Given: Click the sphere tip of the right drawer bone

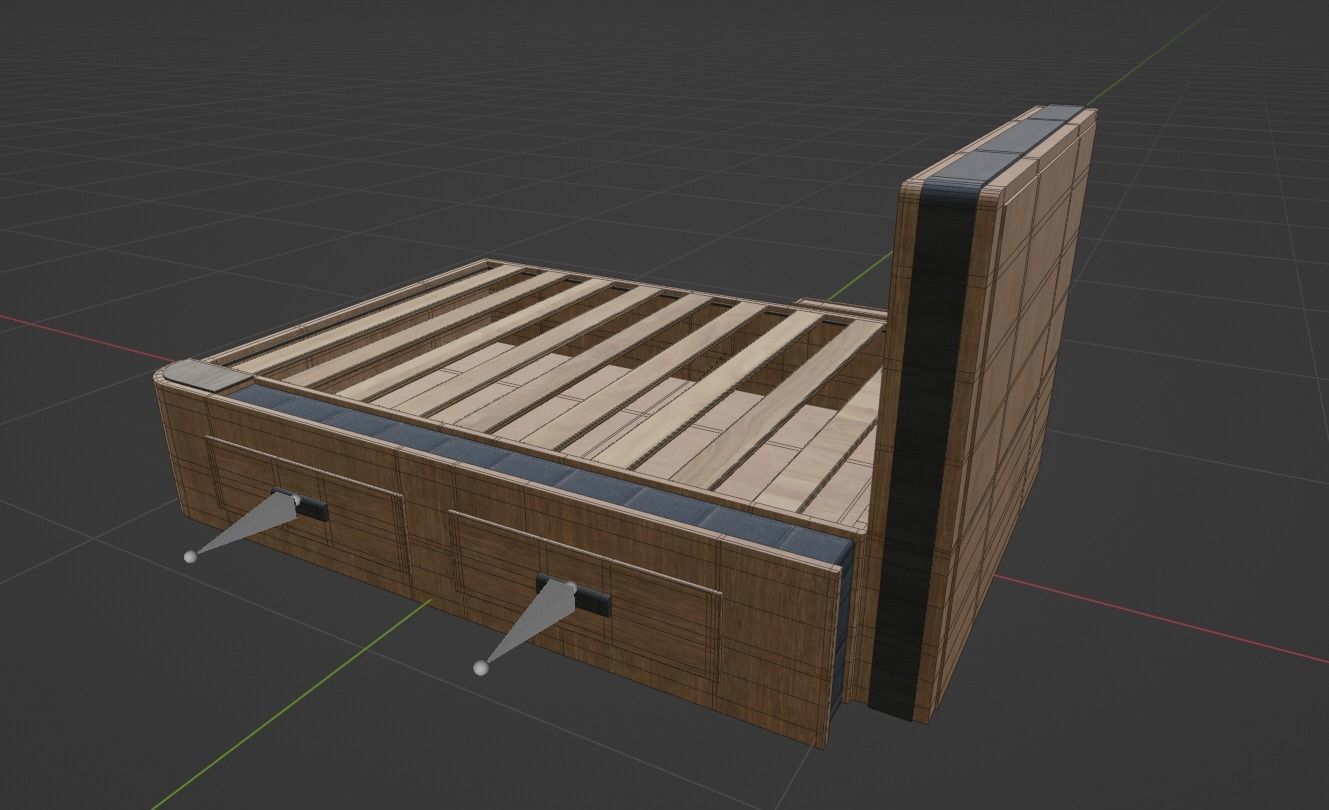Looking at the screenshot, I should 481,666.
